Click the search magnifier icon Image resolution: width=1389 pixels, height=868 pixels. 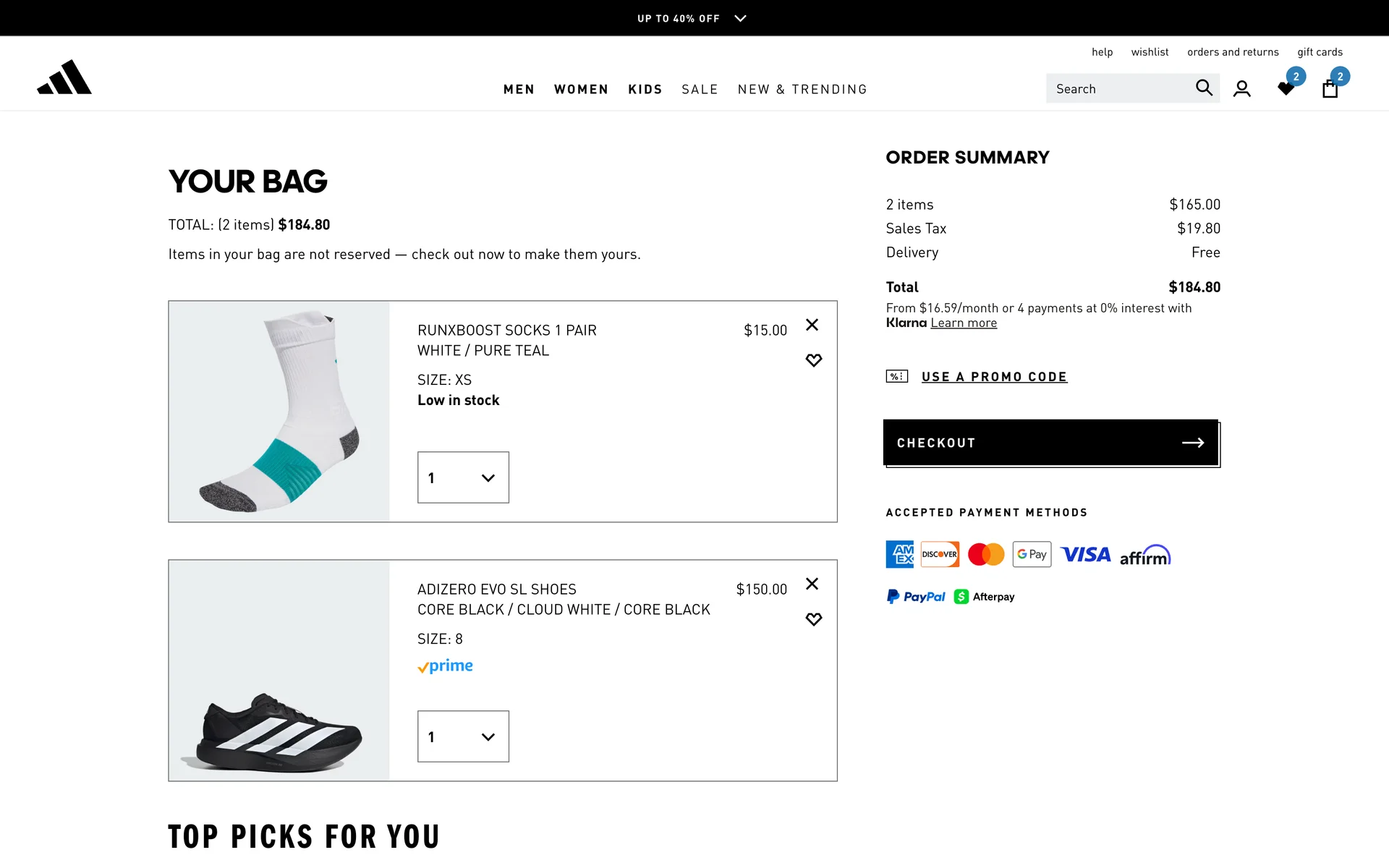pyautogui.click(x=1203, y=88)
